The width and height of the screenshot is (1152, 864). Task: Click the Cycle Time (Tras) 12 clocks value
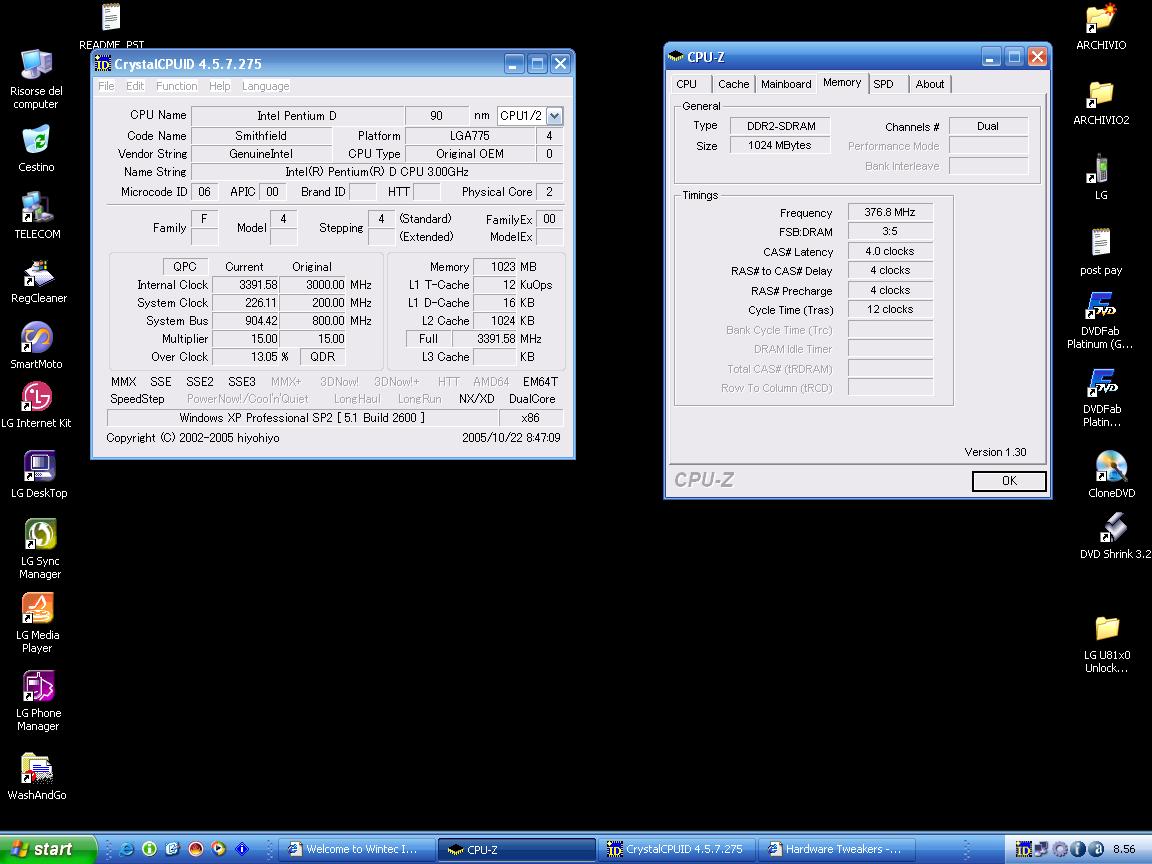click(x=890, y=309)
